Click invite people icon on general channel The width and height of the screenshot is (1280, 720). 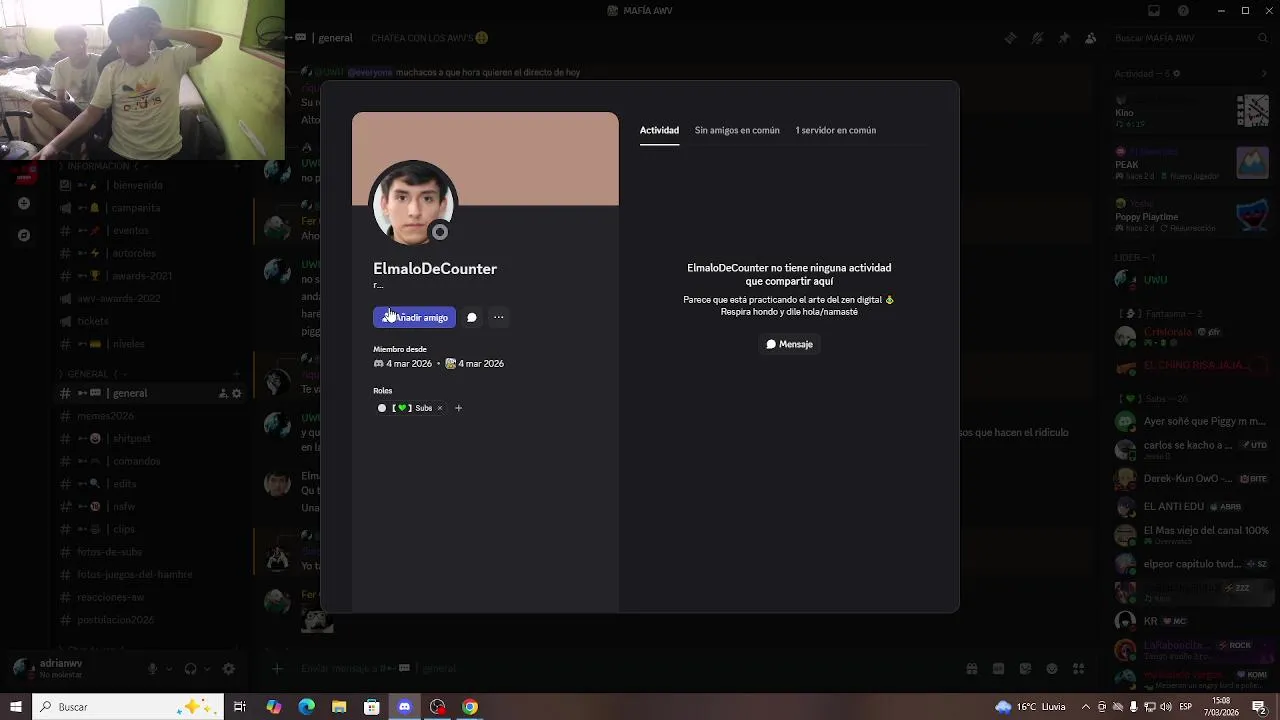pos(223,394)
